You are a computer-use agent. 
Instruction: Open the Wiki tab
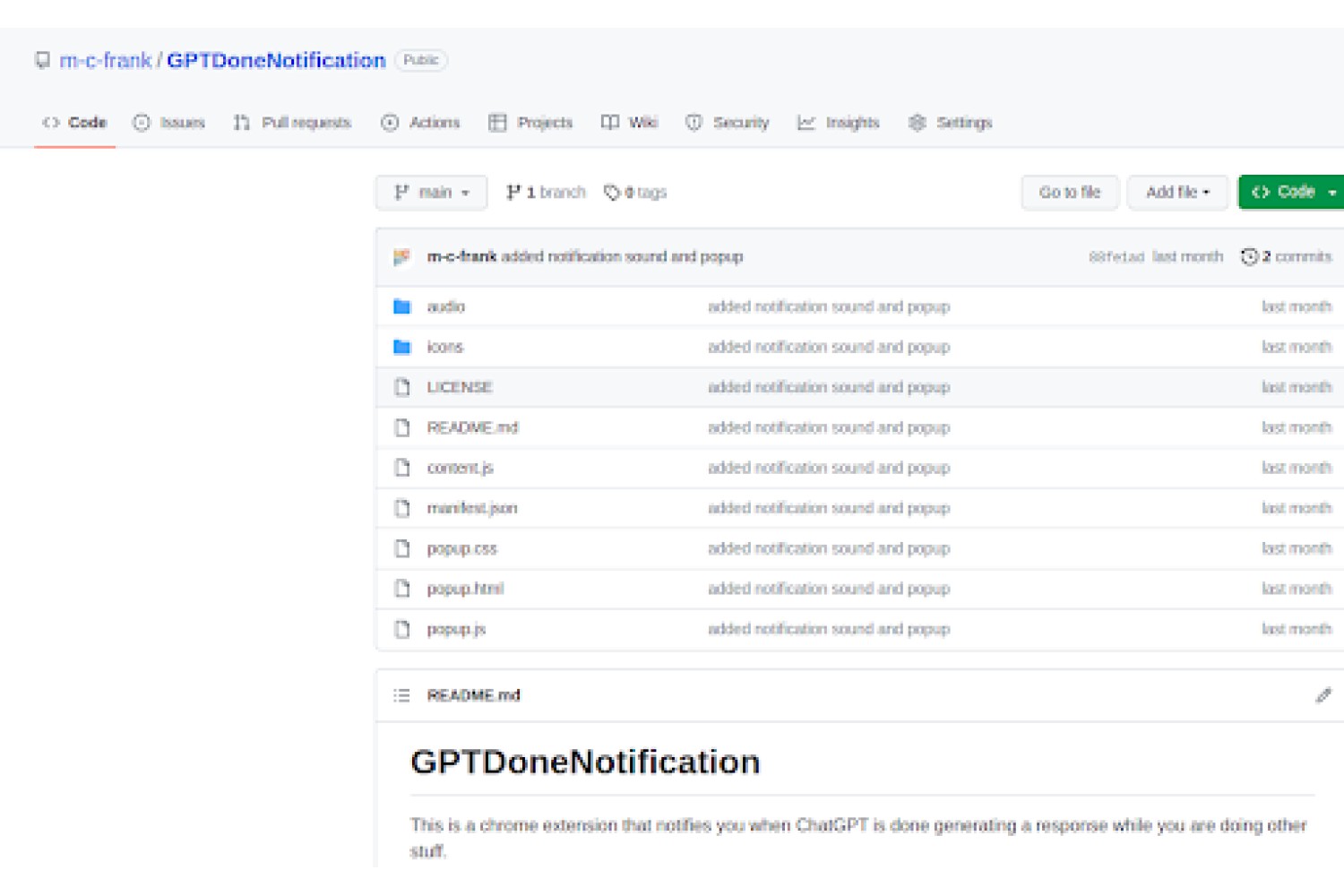629,123
